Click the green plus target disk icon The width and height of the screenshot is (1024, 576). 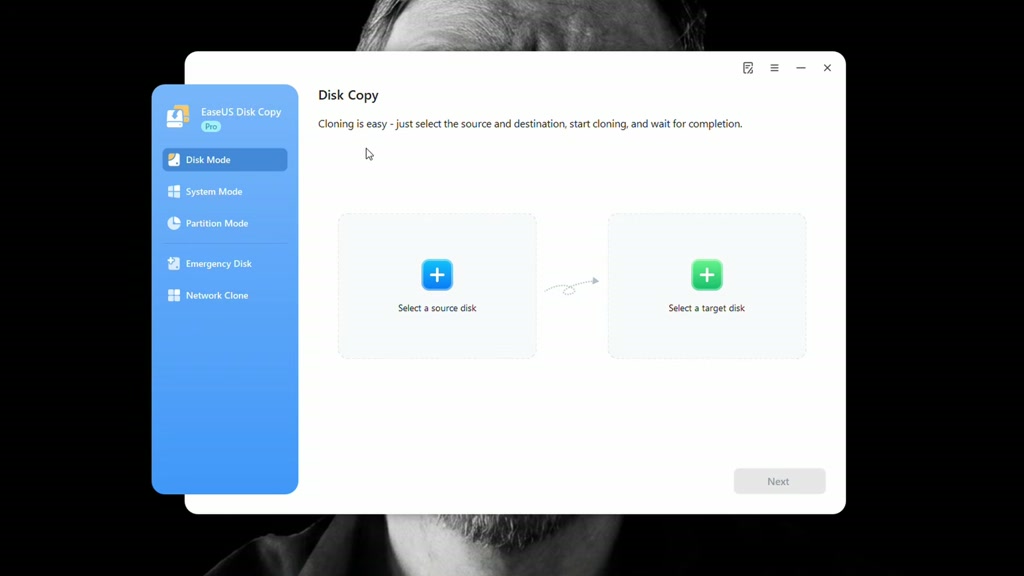(707, 275)
